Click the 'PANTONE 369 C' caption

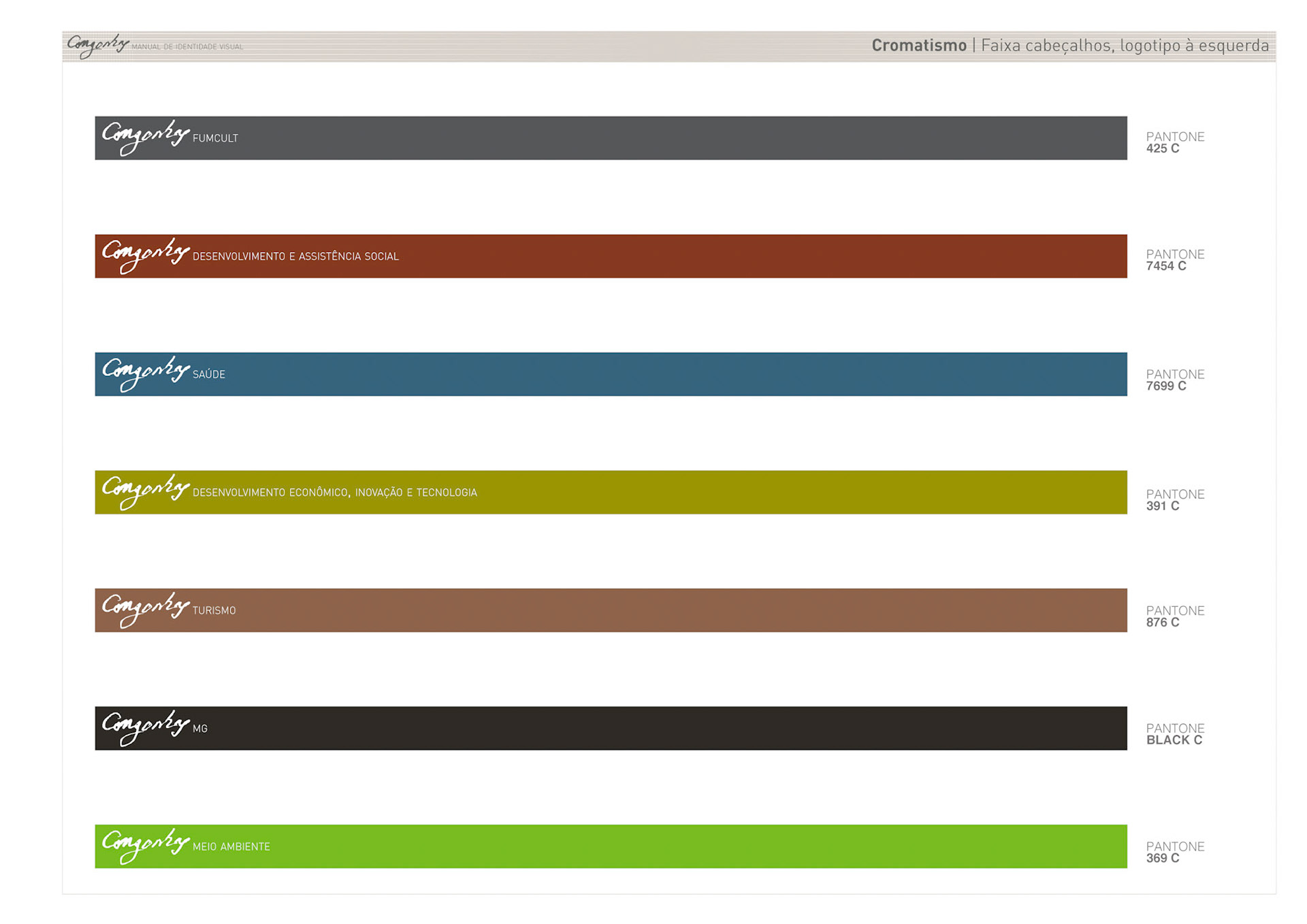(x=1176, y=853)
